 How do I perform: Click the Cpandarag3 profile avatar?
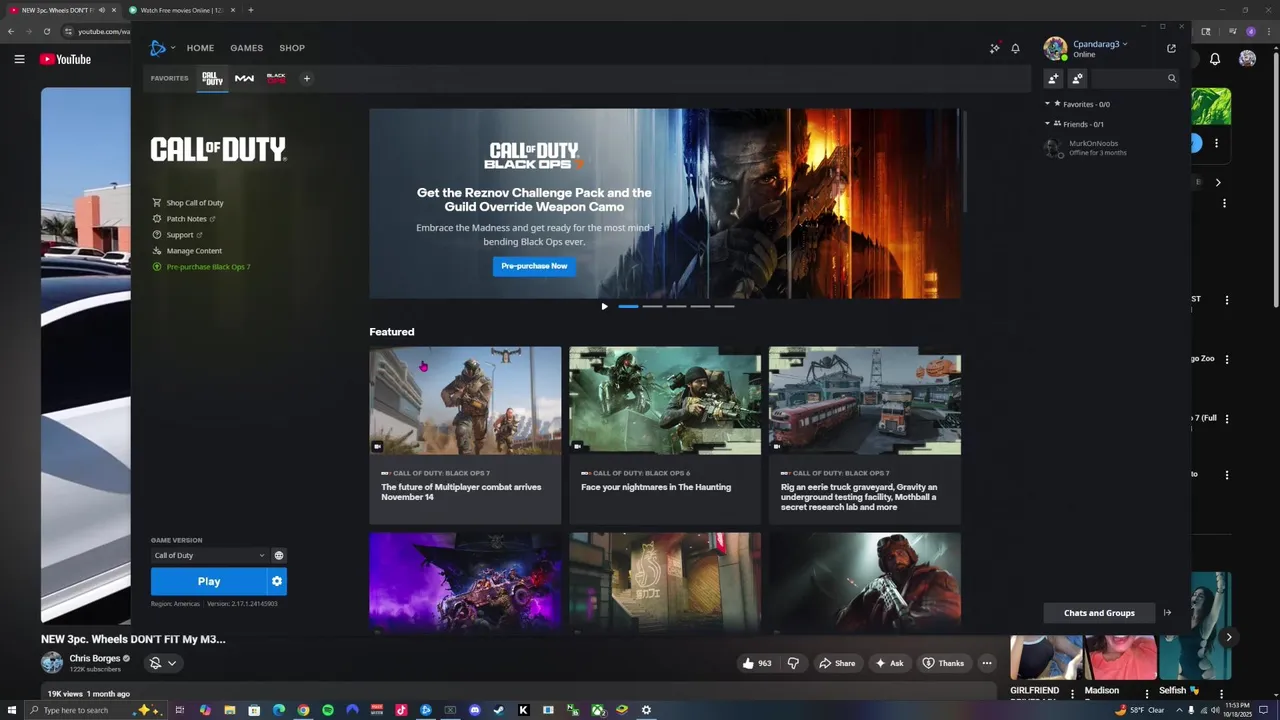click(1055, 48)
